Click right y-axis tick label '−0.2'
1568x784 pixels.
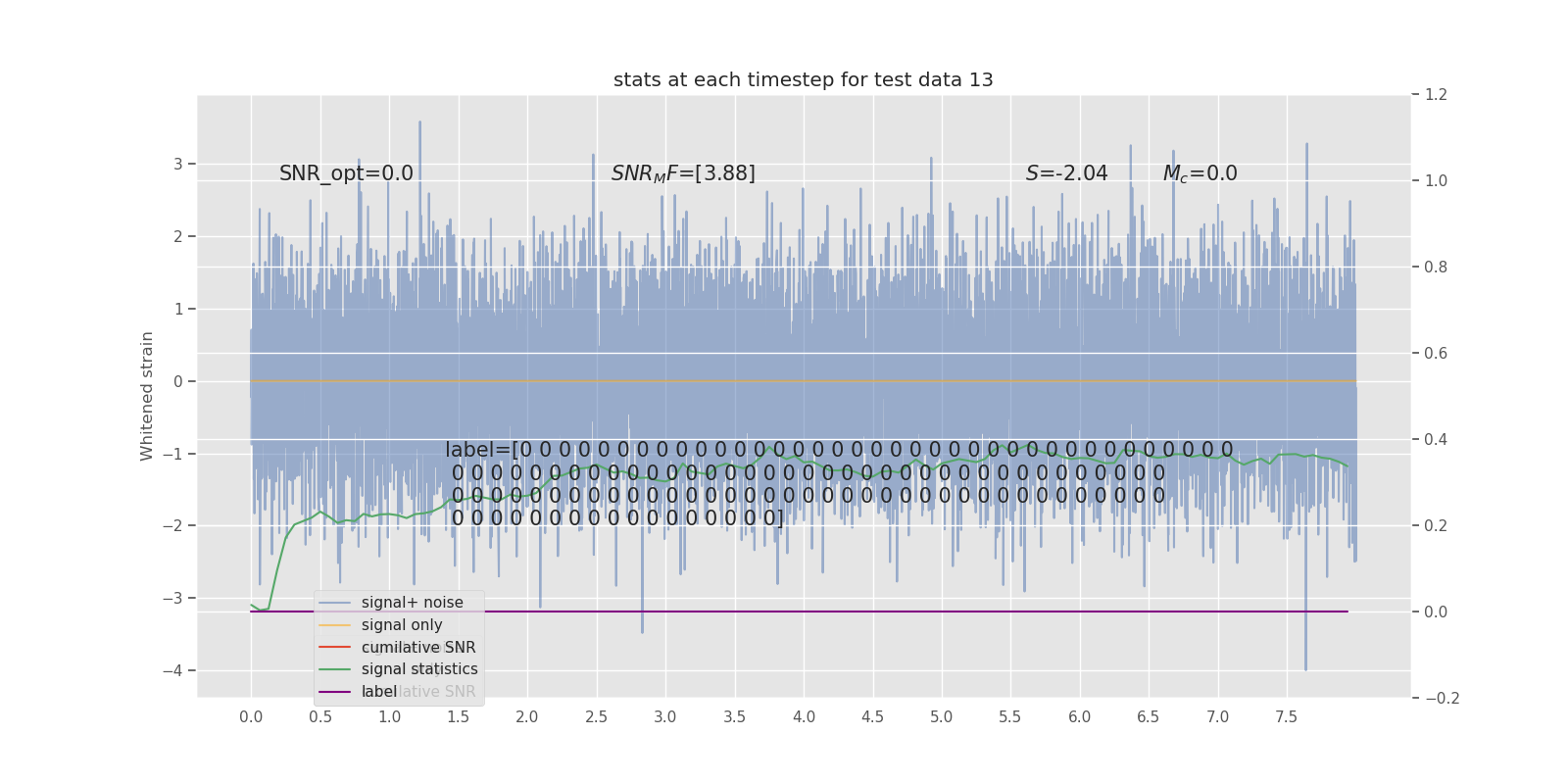[x=1442, y=699]
